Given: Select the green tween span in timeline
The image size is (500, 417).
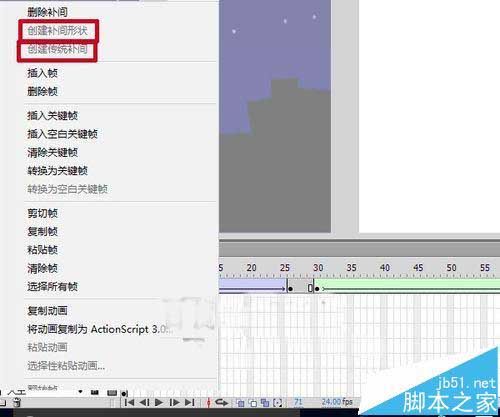Looking at the screenshot, I should [x=407, y=286].
